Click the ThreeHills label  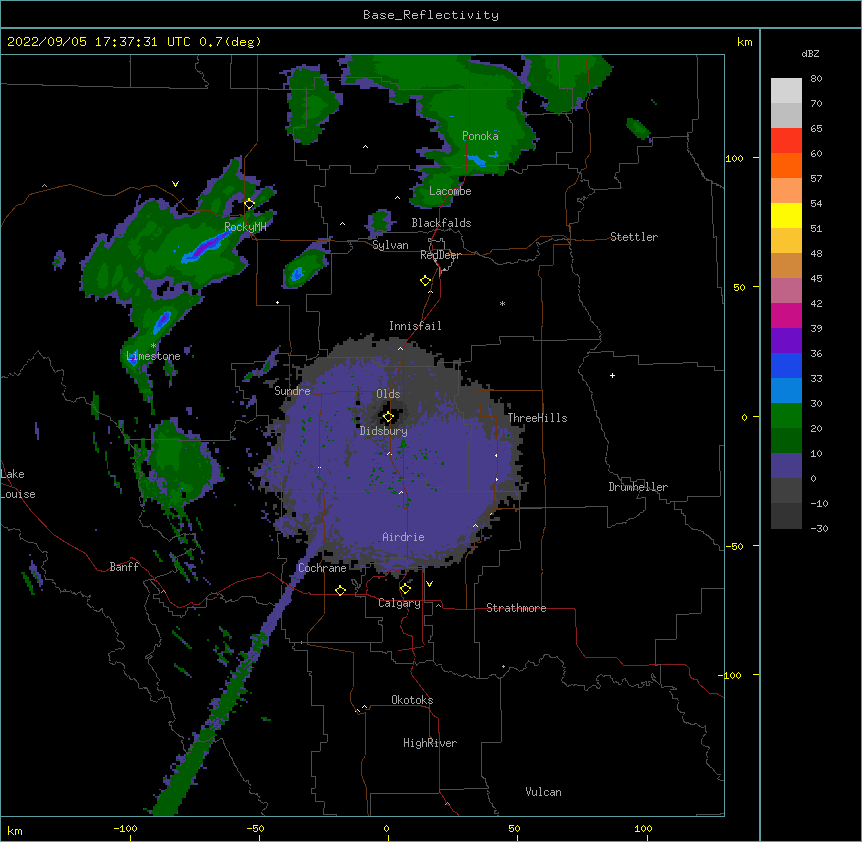(x=537, y=418)
